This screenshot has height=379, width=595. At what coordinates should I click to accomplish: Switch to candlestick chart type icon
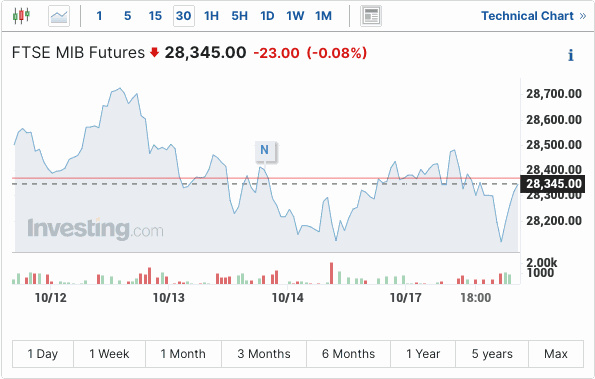point(21,16)
